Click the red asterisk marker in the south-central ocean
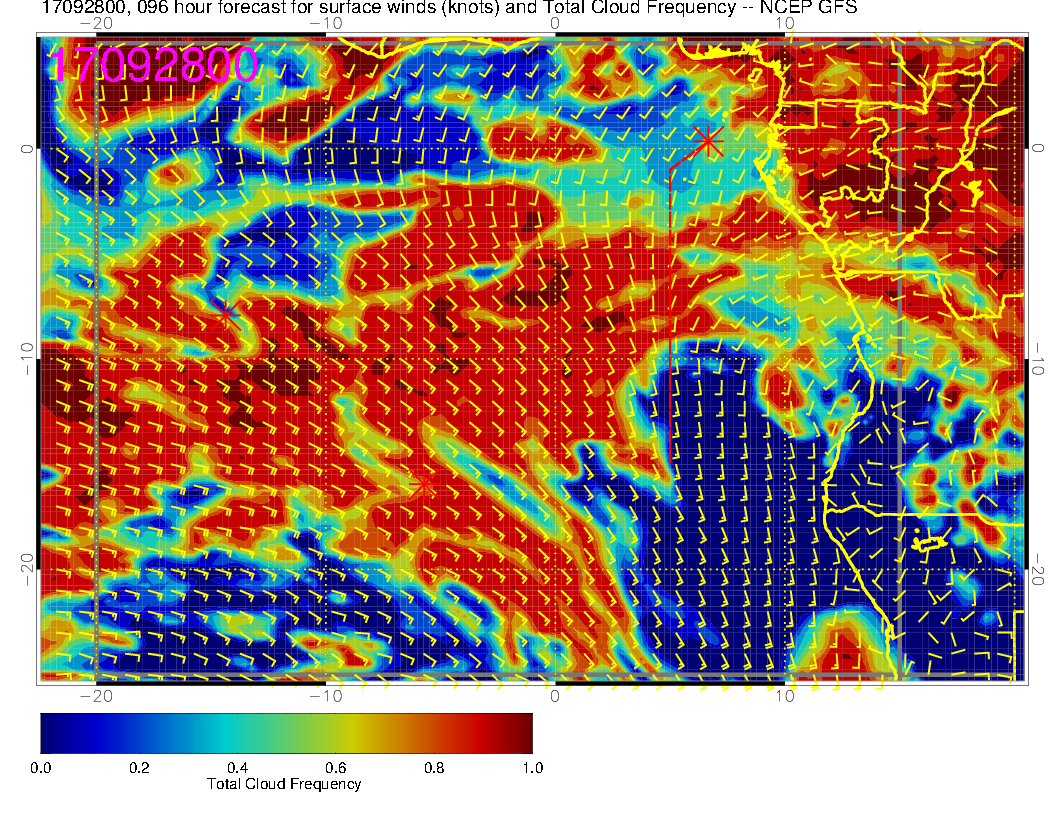This screenshot has width=1056, height=816. pos(423,485)
